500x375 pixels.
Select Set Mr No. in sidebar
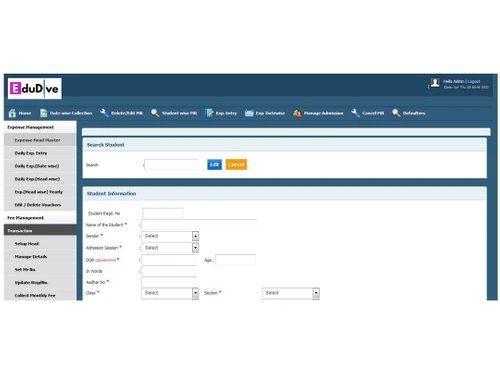click(40, 270)
